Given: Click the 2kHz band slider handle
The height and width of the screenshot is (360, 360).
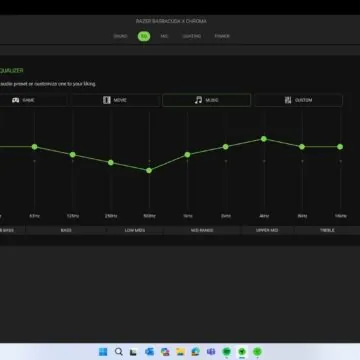Looking at the screenshot, I should click(x=226, y=147).
